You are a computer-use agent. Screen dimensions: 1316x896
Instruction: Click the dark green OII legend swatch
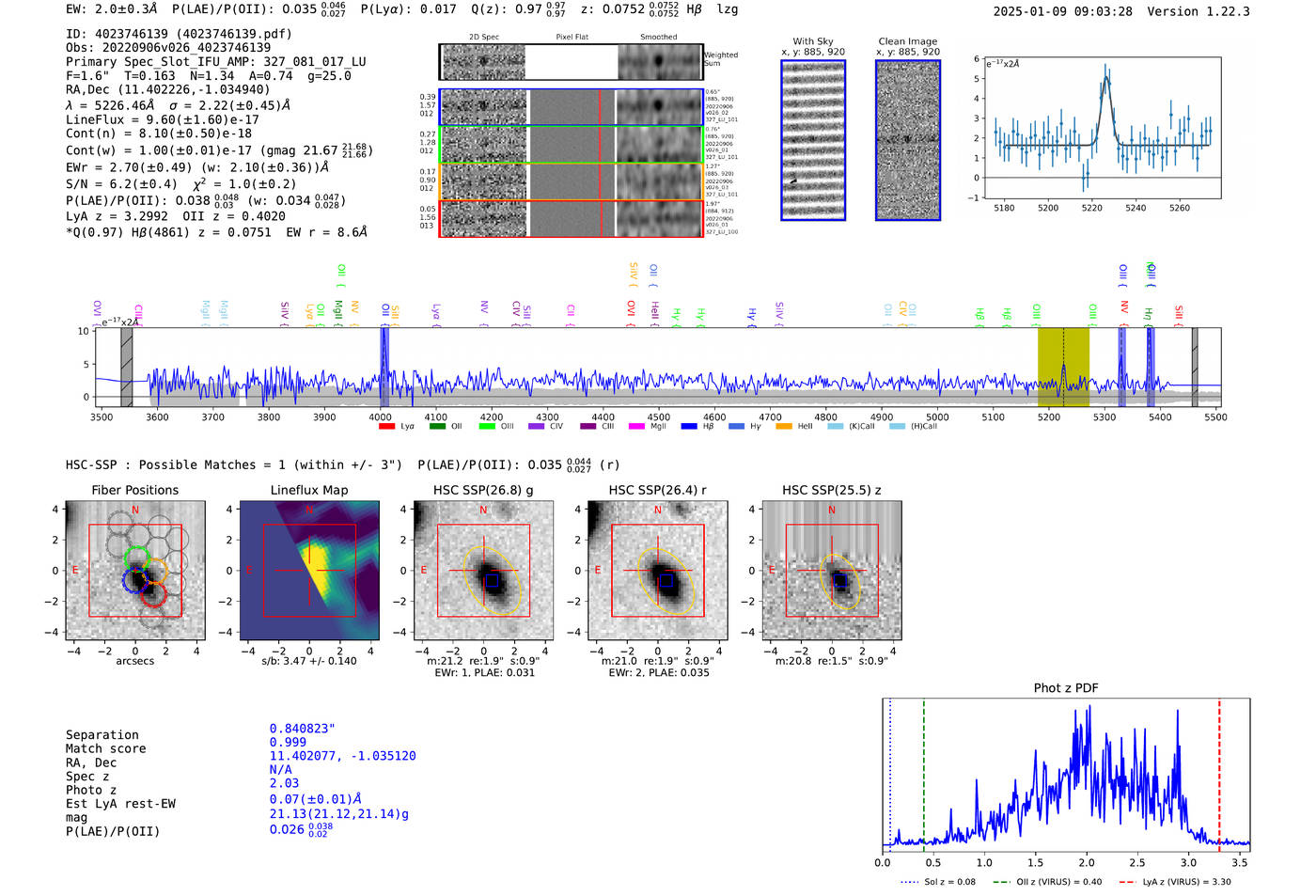437,427
